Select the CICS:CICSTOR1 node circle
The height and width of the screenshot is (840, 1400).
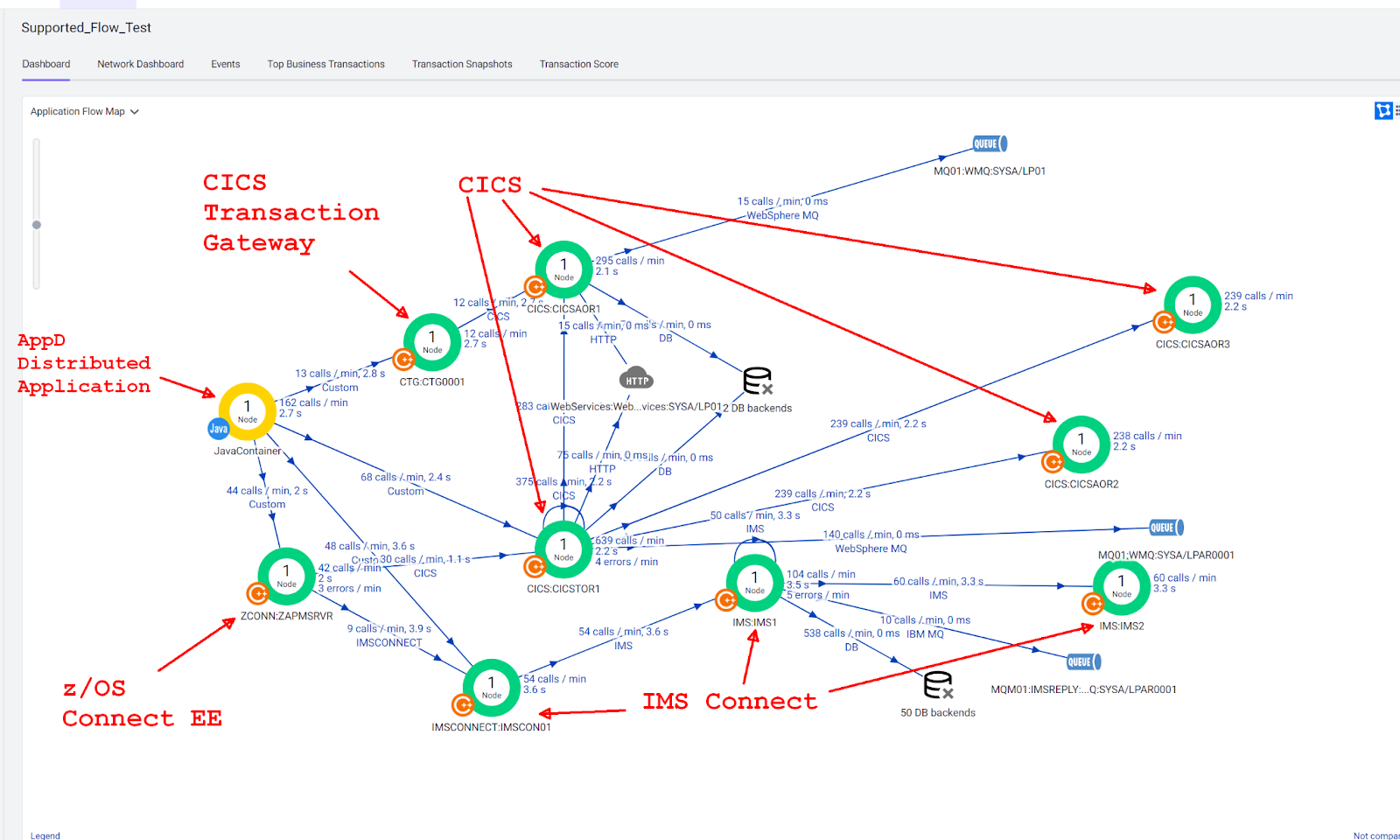(563, 549)
